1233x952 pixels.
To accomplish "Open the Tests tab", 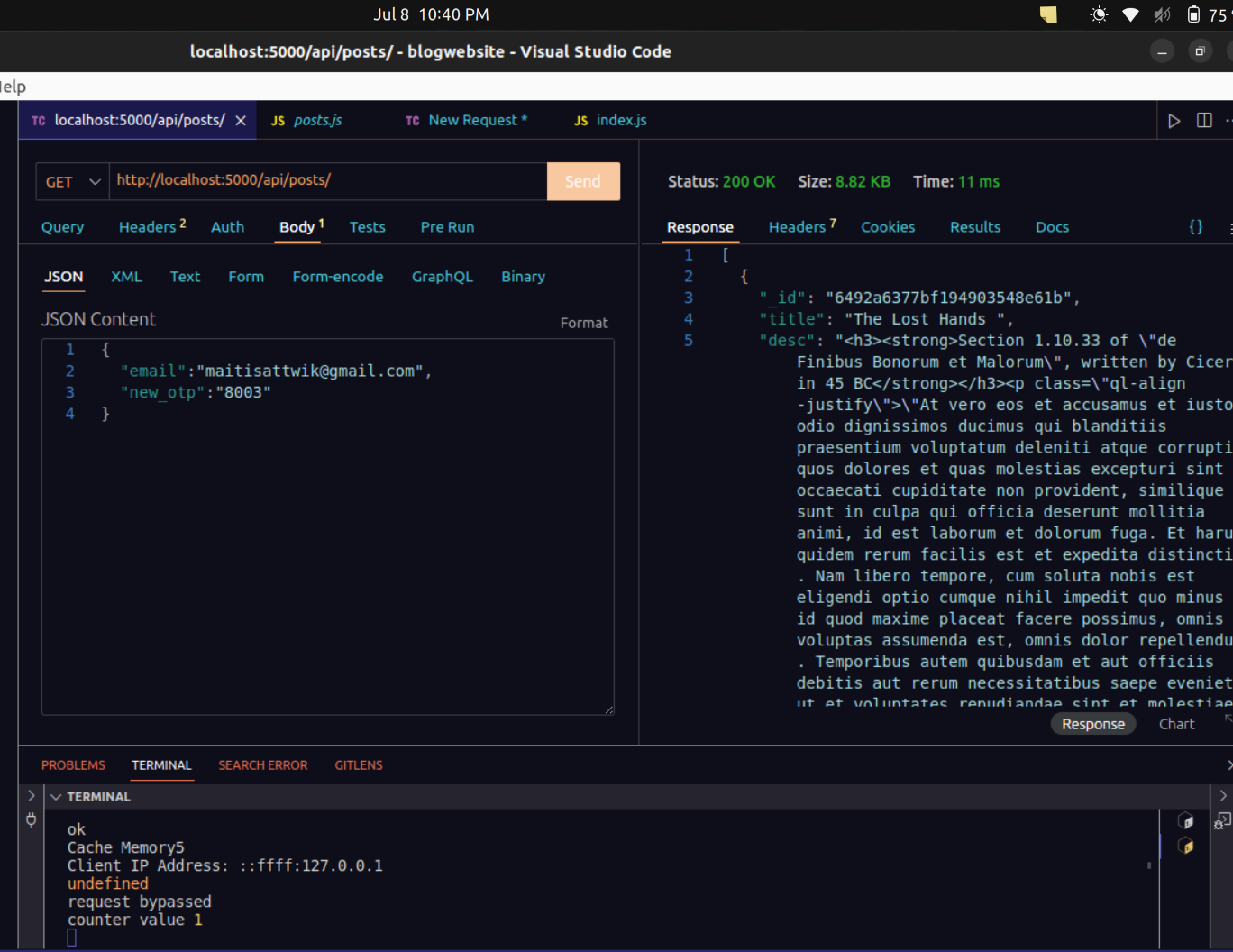I will click(368, 227).
